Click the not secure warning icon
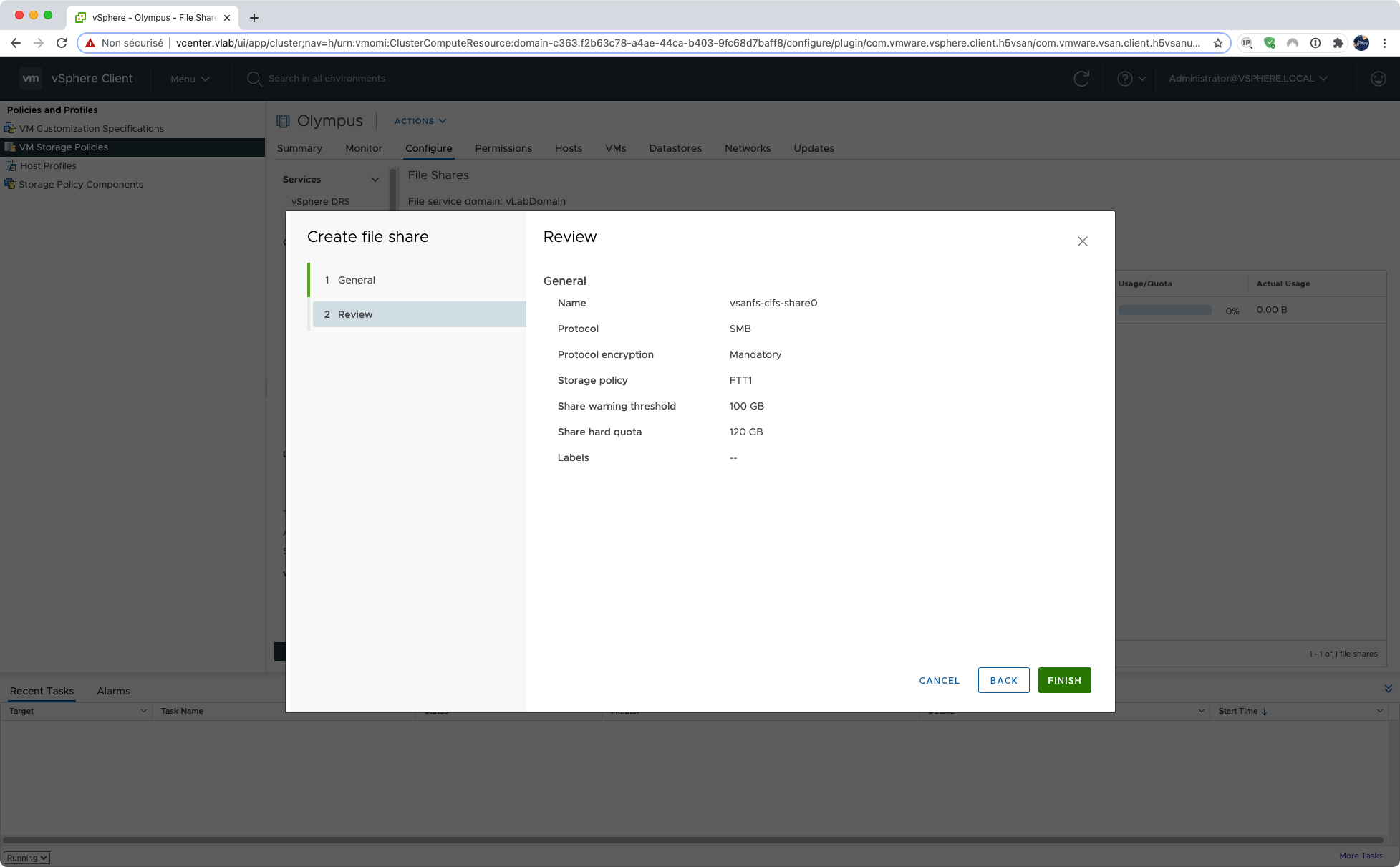This screenshot has height=867, width=1400. point(90,43)
